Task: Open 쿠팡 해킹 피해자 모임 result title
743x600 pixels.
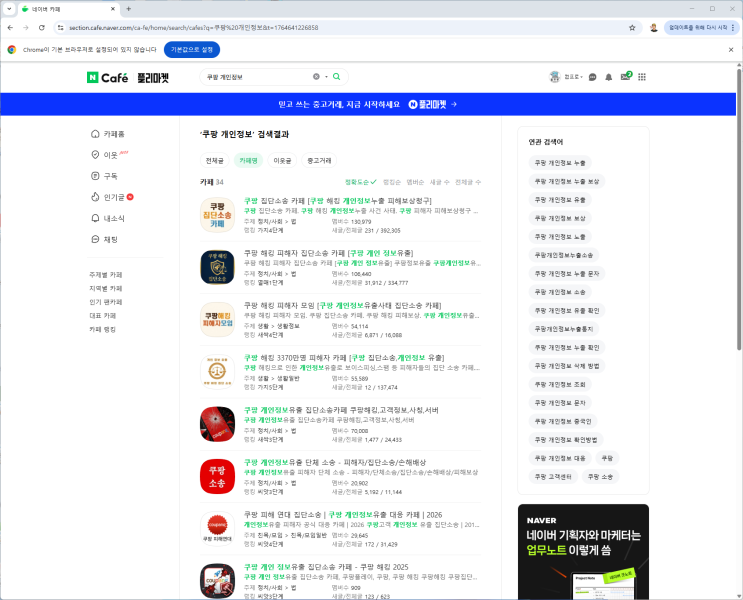Action: point(342,305)
